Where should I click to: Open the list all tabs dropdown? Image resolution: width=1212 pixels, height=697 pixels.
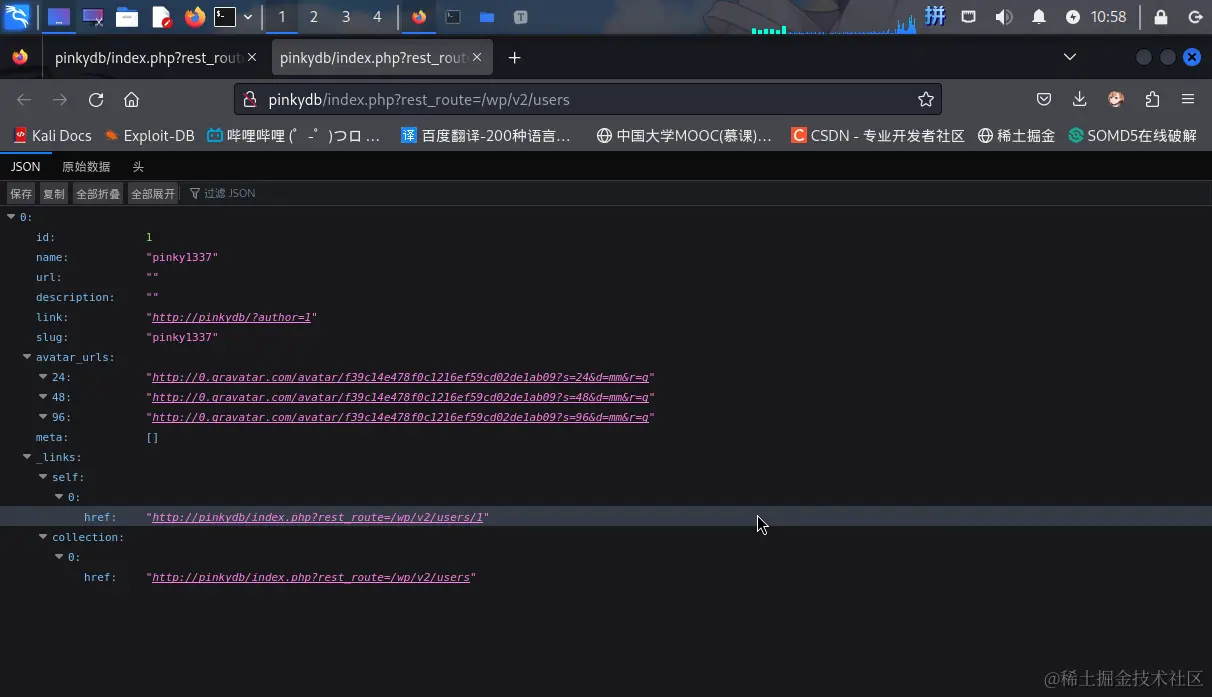(1069, 58)
